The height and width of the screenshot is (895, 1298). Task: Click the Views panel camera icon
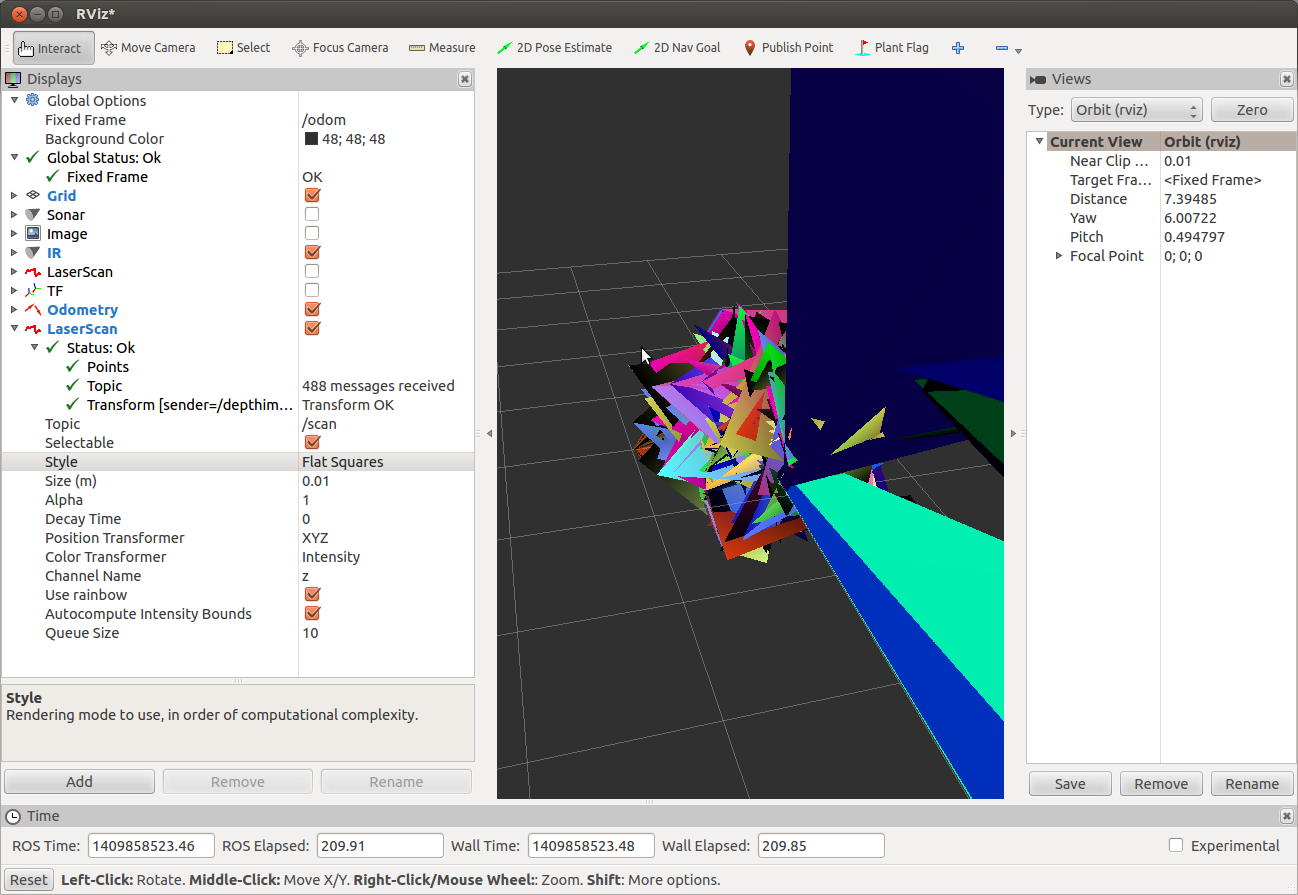pyautogui.click(x=1038, y=79)
